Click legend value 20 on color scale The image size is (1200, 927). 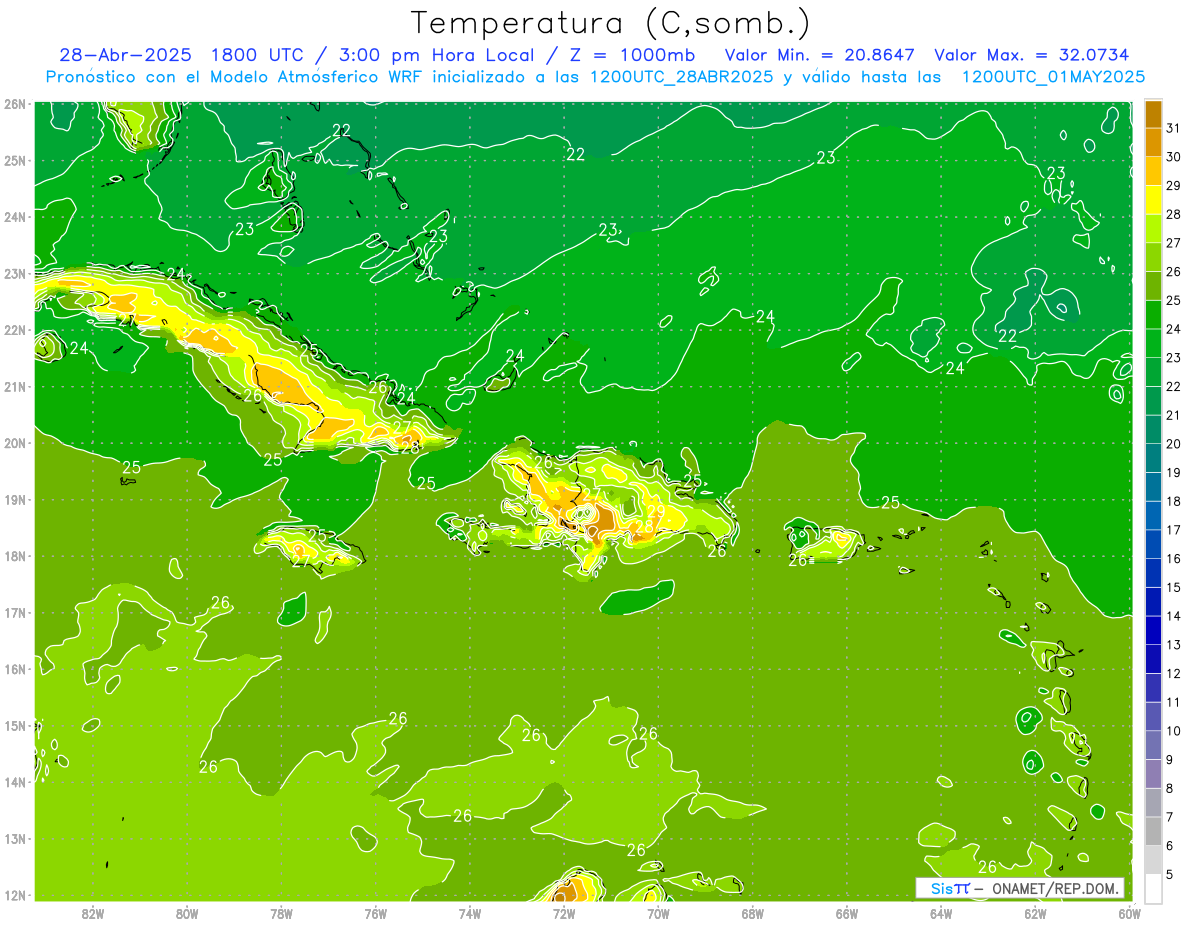tap(1173, 443)
